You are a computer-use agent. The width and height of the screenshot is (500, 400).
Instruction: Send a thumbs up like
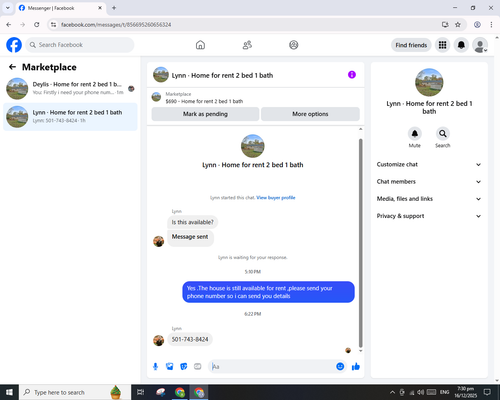point(356,367)
